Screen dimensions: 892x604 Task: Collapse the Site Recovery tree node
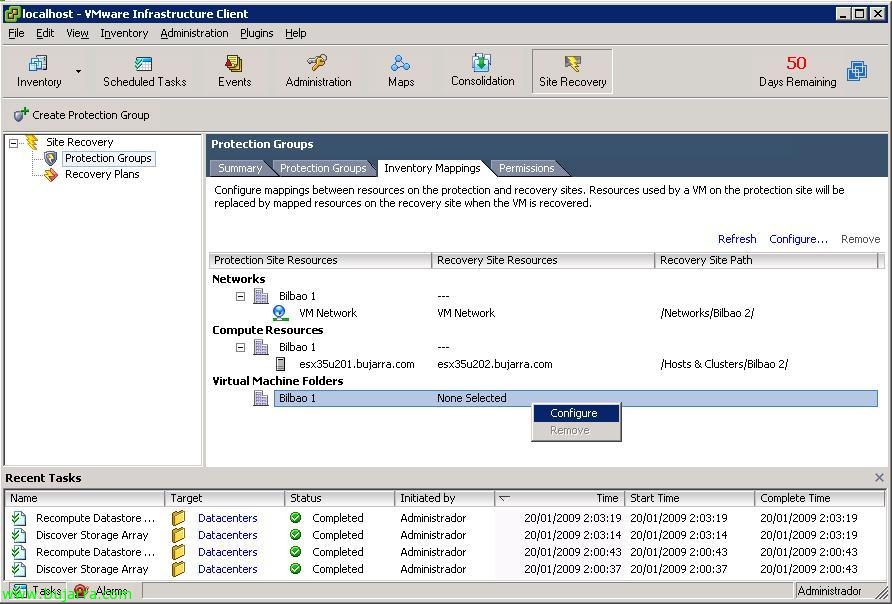[x=14, y=143]
